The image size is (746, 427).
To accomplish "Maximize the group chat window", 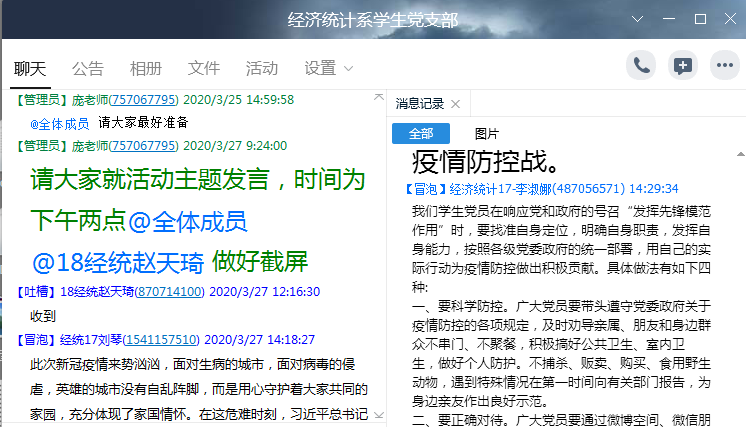I will pos(700,19).
